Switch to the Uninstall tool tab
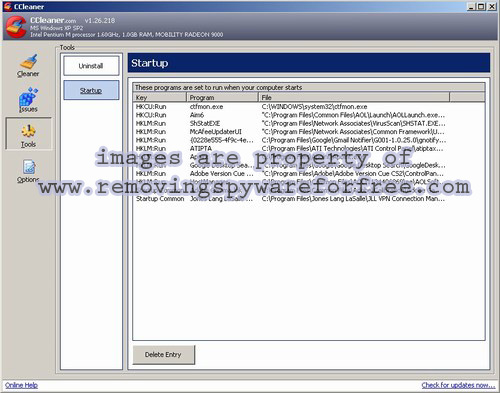This screenshot has width=500, height=393. tap(91, 66)
